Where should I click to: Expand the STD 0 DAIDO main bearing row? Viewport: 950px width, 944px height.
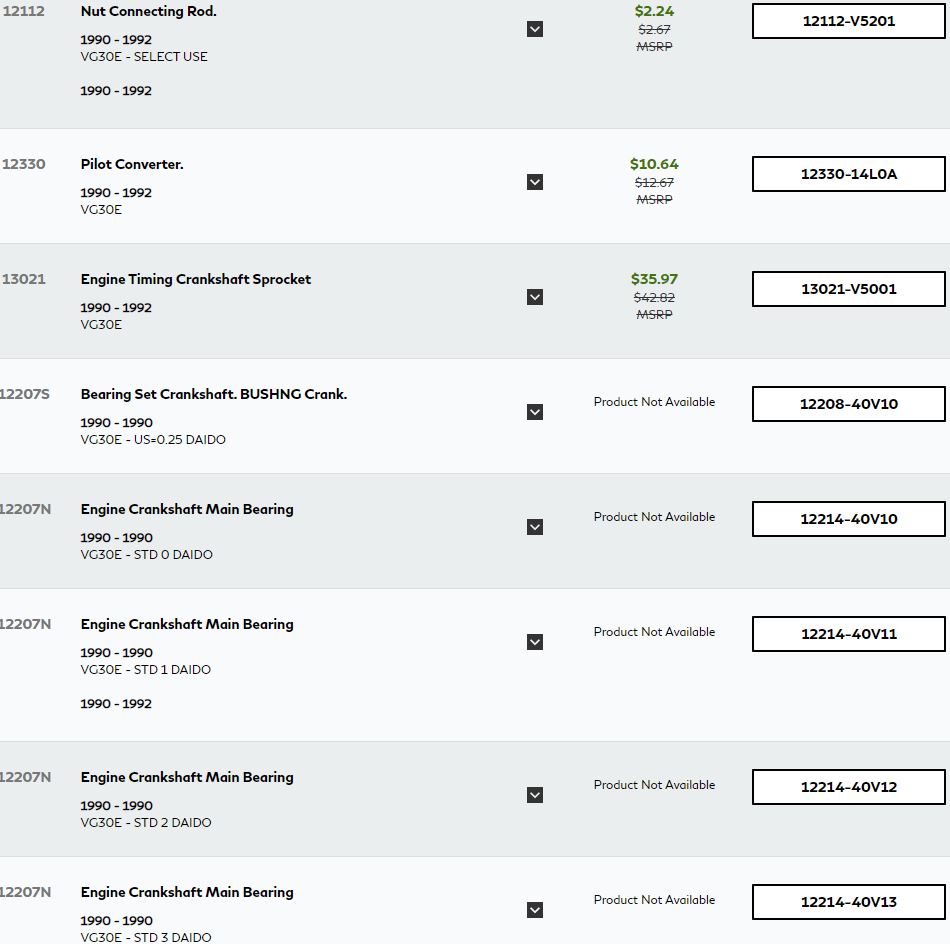pyautogui.click(x=534, y=527)
